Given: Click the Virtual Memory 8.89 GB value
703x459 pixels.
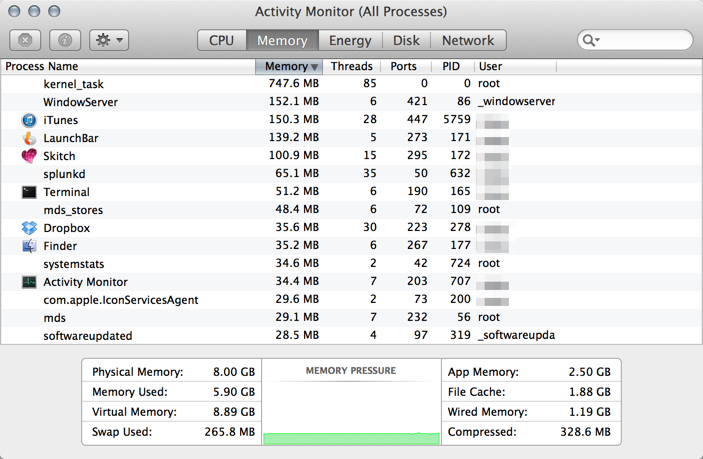Looking at the screenshot, I should [x=234, y=412].
